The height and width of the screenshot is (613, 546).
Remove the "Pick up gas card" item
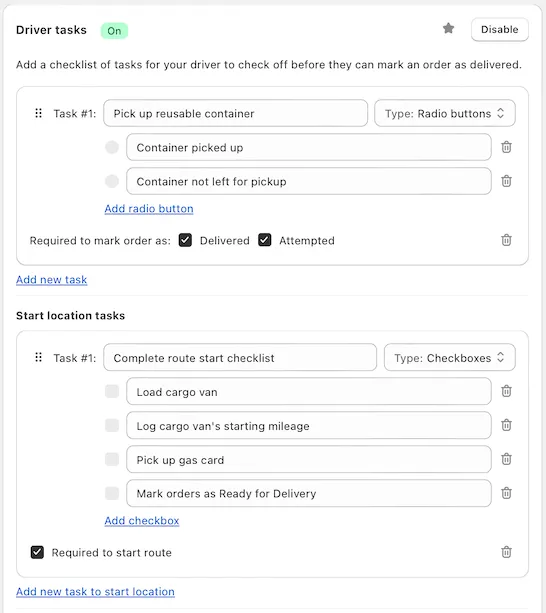506,459
